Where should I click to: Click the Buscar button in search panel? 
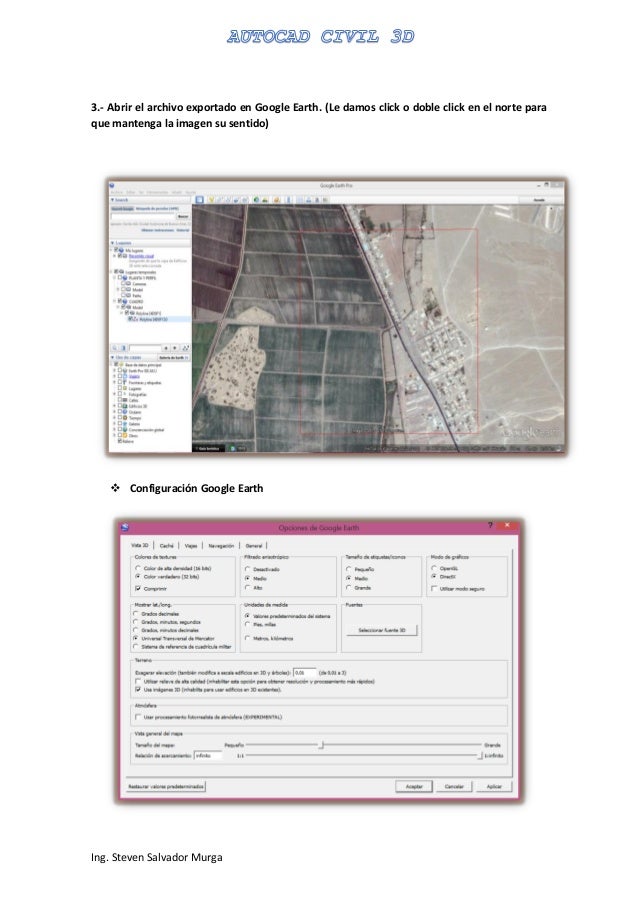click(183, 216)
